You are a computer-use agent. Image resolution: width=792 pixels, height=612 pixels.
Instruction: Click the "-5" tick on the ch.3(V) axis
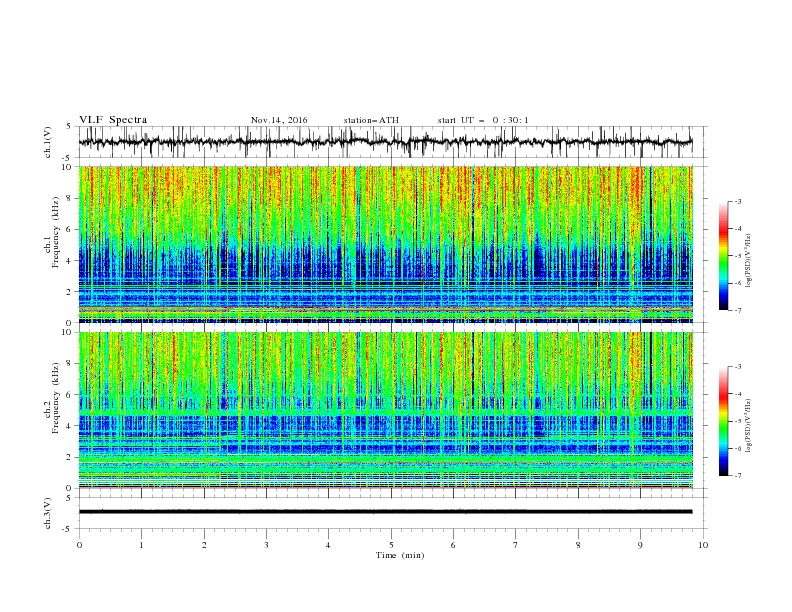pyautogui.click(x=68, y=529)
